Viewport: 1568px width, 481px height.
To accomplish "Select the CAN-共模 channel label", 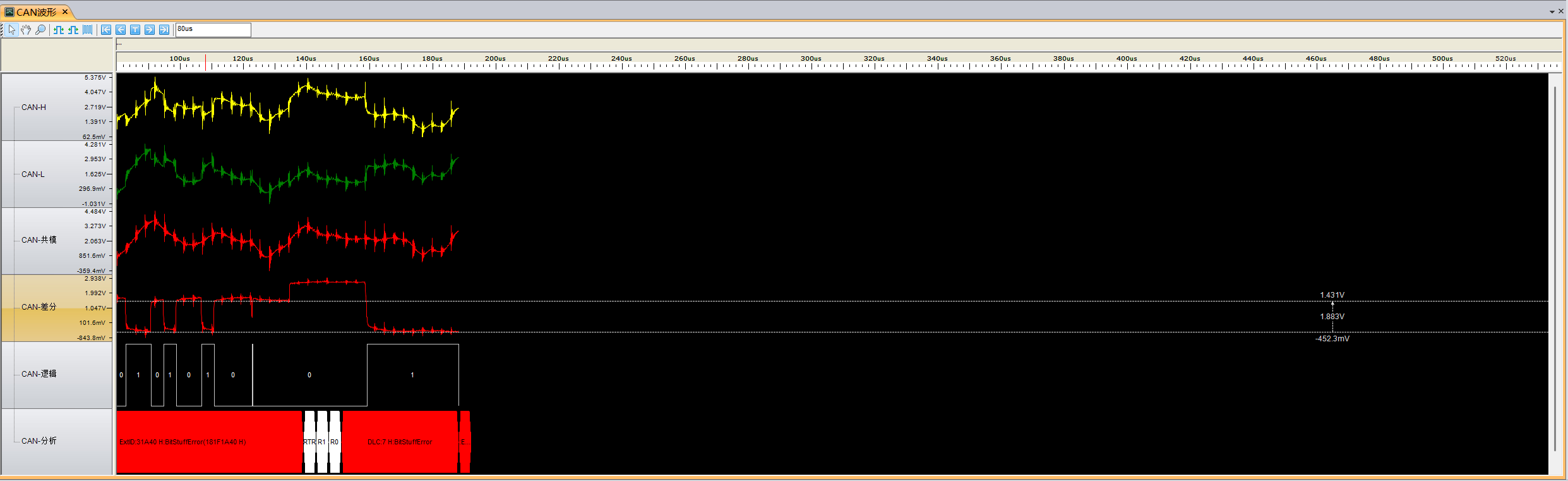I will pyautogui.click(x=39, y=240).
